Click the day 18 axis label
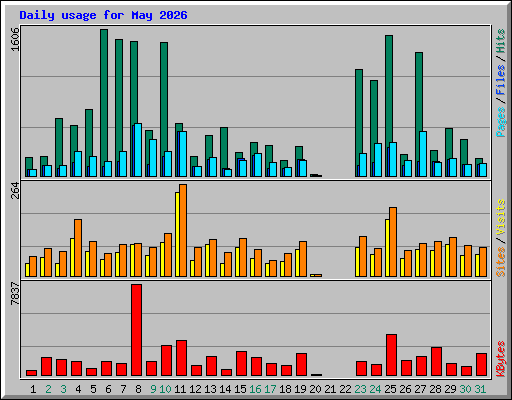The width and height of the screenshot is (512, 400). point(285,389)
